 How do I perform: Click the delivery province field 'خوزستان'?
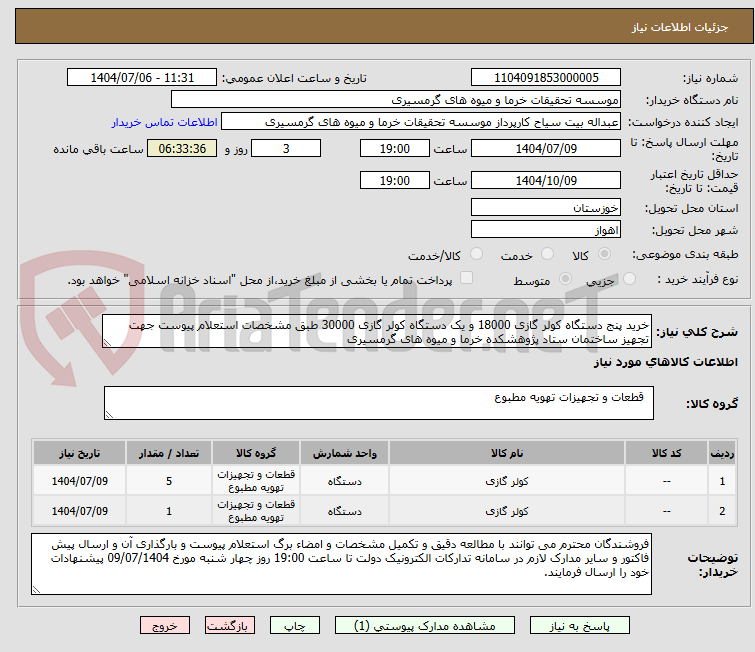[547, 208]
